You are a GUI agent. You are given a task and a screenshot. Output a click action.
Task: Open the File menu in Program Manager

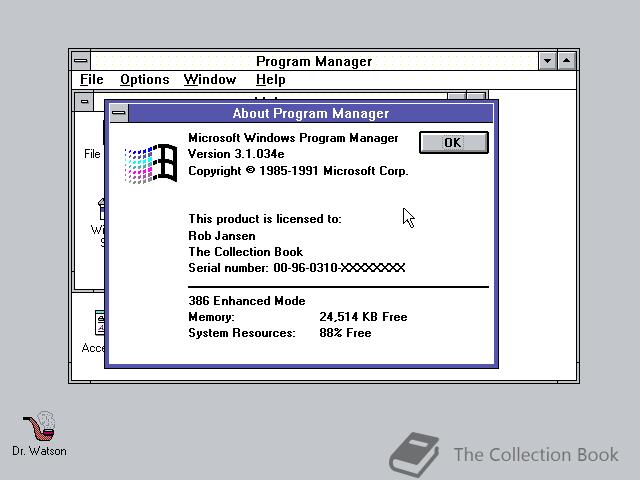point(91,79)
